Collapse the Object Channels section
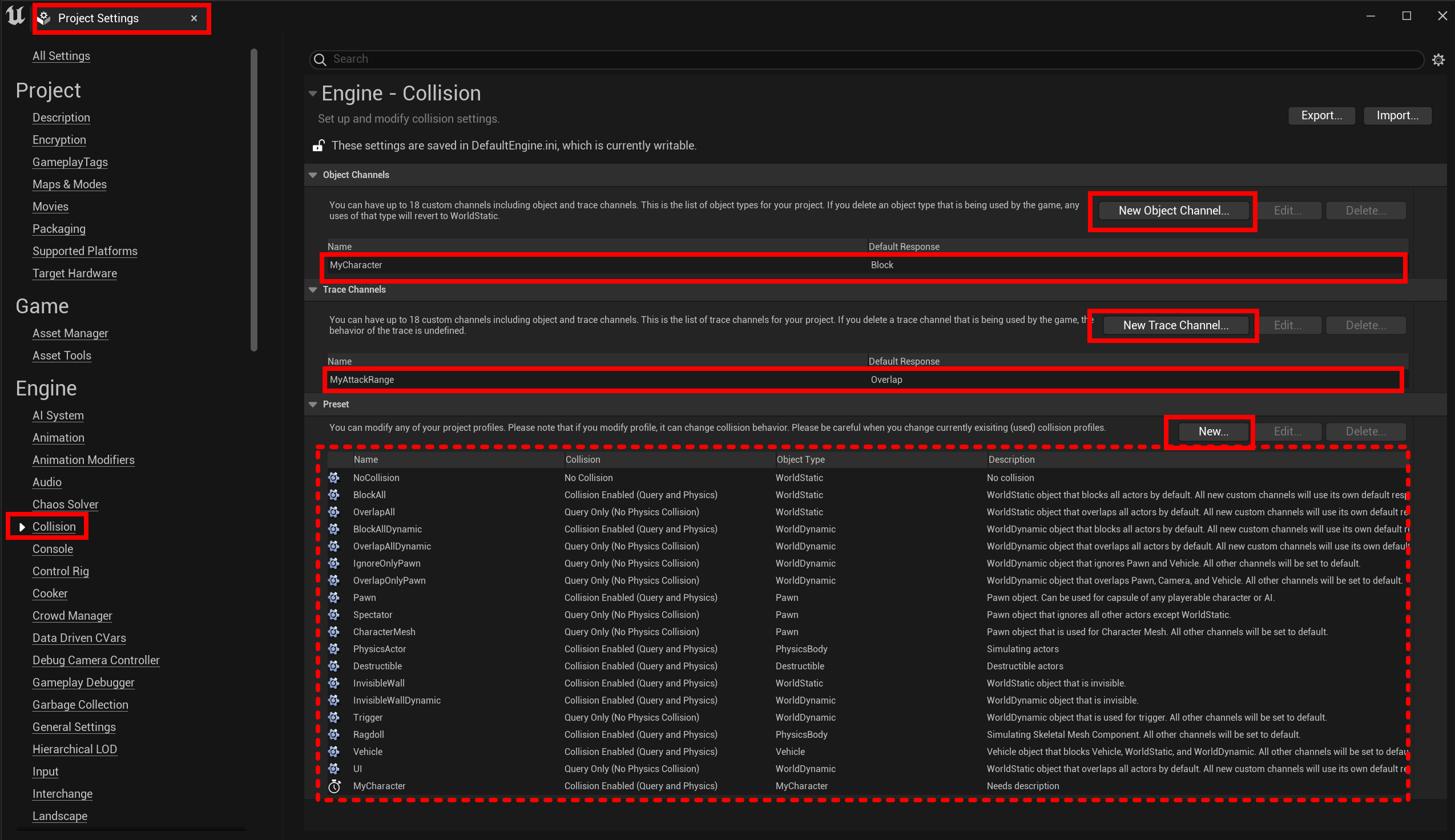Image resolution: width=1455 pixels, height=840 pixels. [x=313, y=175]
